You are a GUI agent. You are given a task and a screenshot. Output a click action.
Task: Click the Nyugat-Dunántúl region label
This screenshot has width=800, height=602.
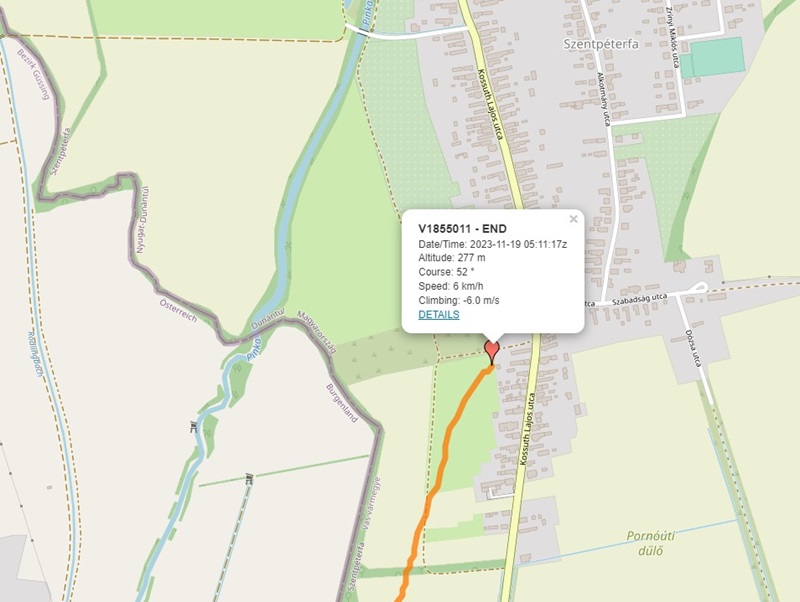[x=142, y=220]
